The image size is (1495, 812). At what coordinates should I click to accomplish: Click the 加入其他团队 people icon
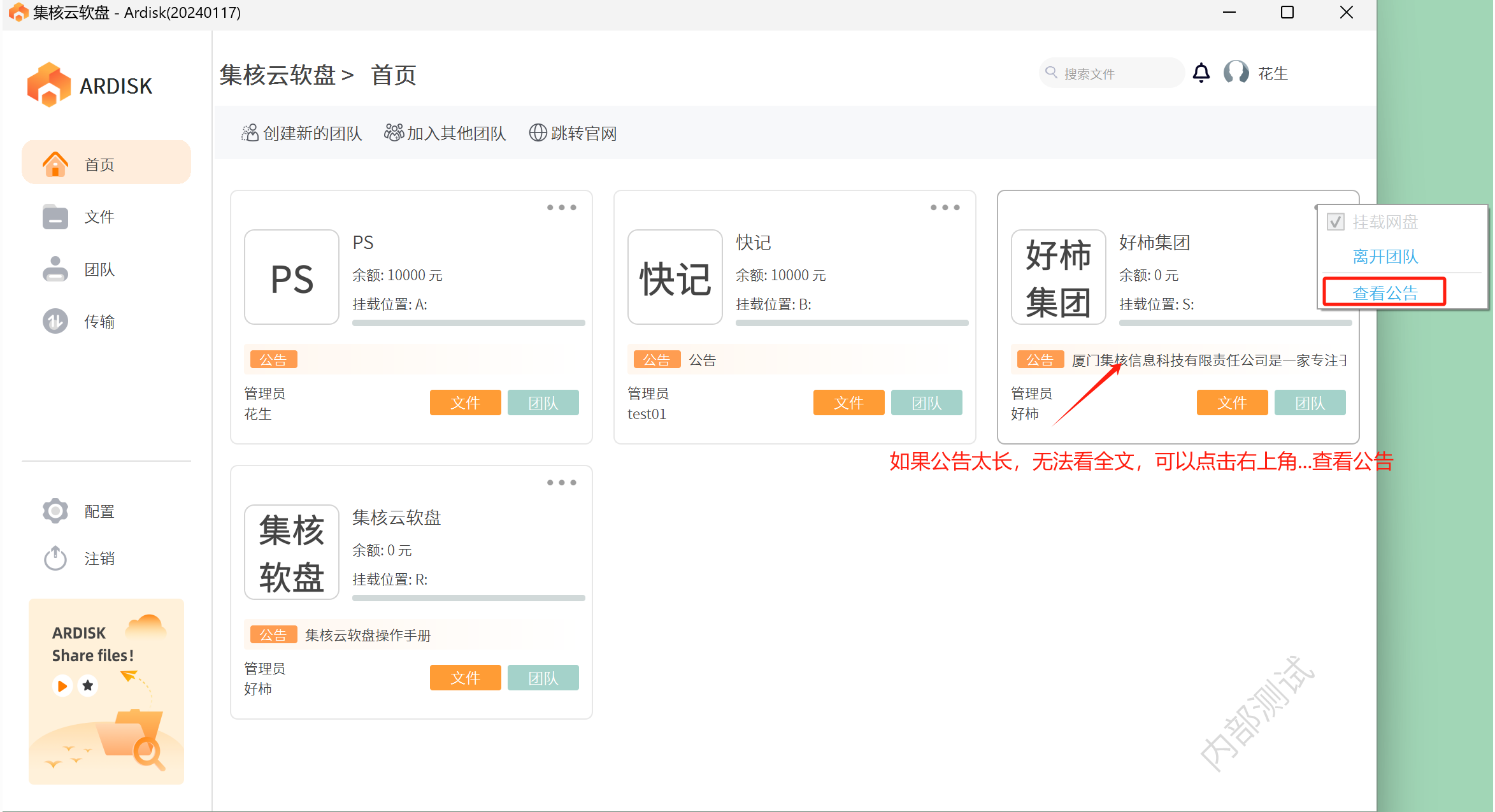(x=394, y=132)
